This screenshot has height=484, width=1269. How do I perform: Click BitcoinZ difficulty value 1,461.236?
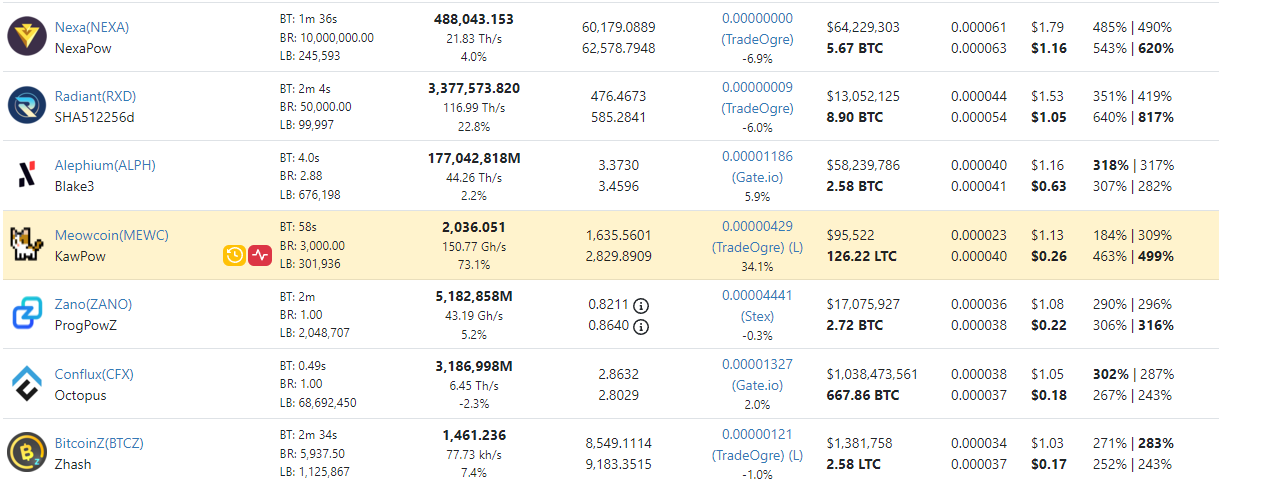pos(474,435)
